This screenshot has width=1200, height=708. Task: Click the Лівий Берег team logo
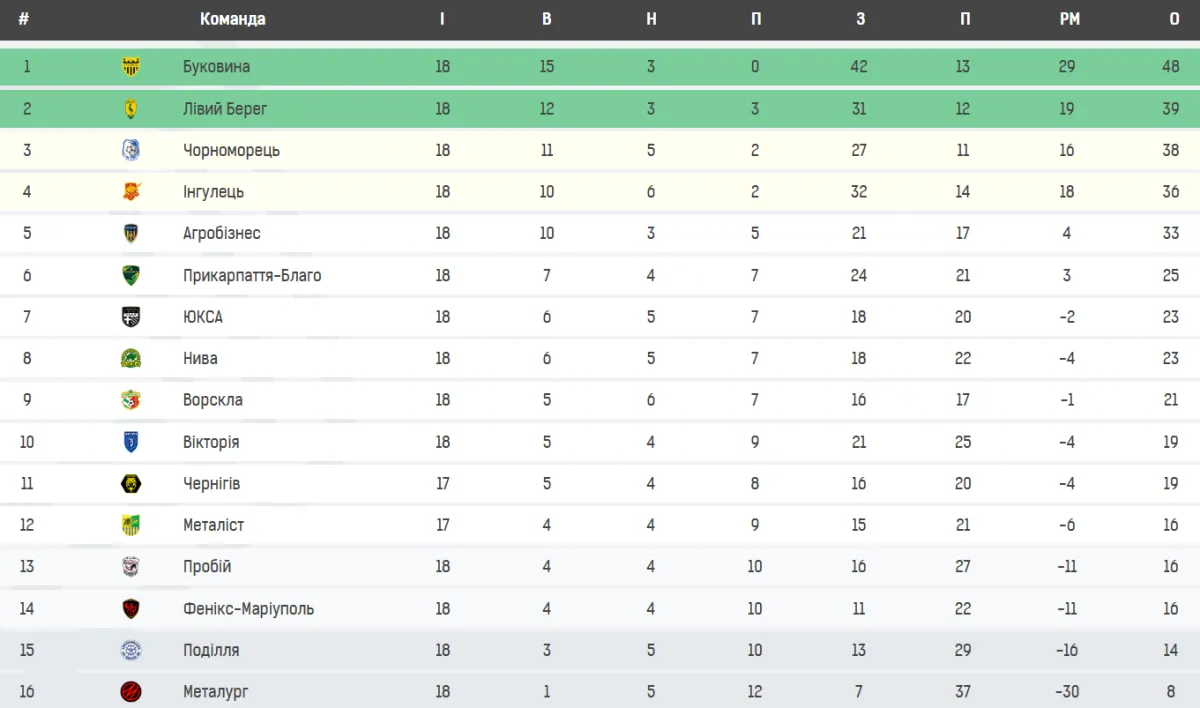131,109
